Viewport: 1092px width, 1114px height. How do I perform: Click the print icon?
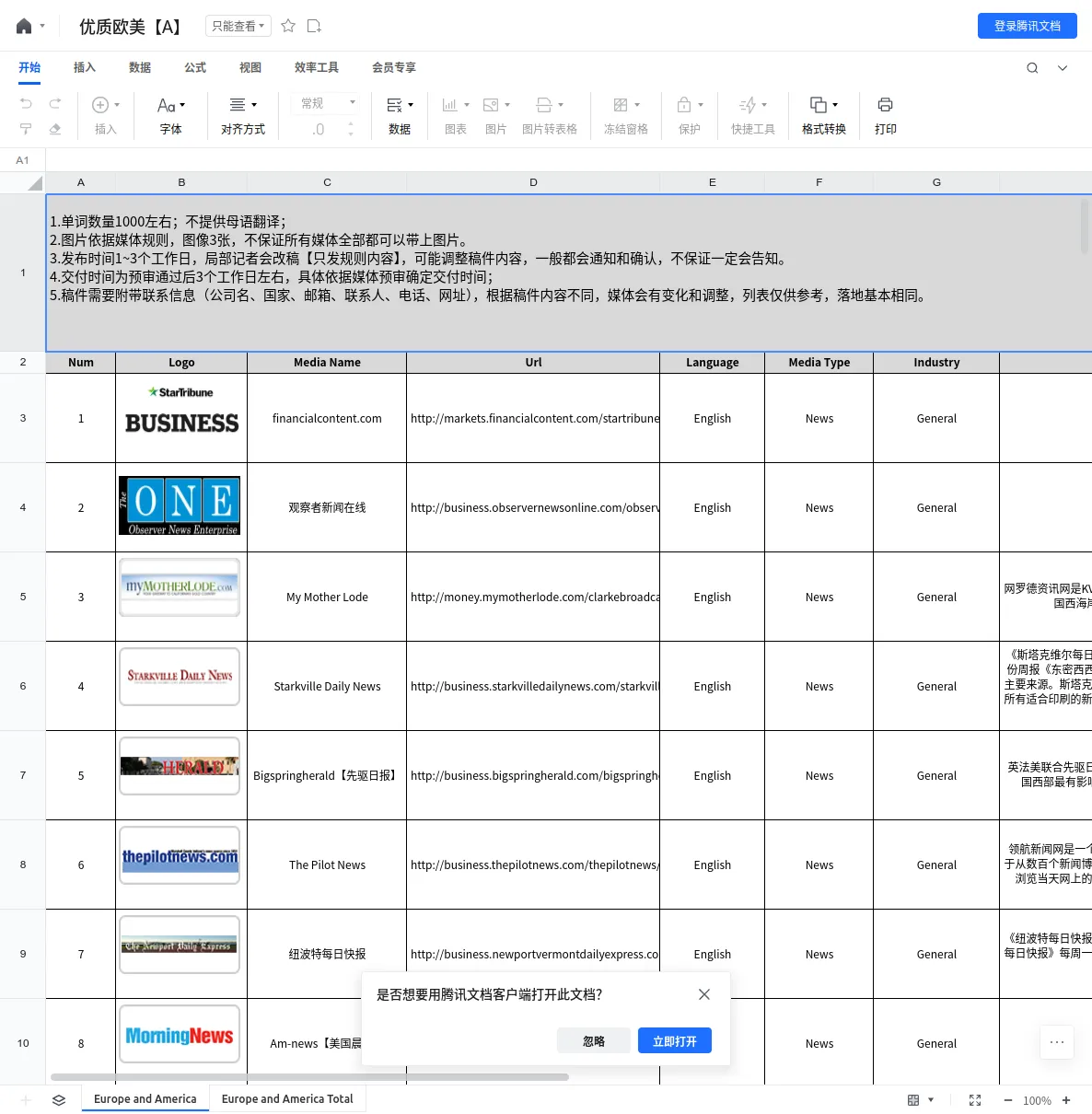(x=886, y=105)
